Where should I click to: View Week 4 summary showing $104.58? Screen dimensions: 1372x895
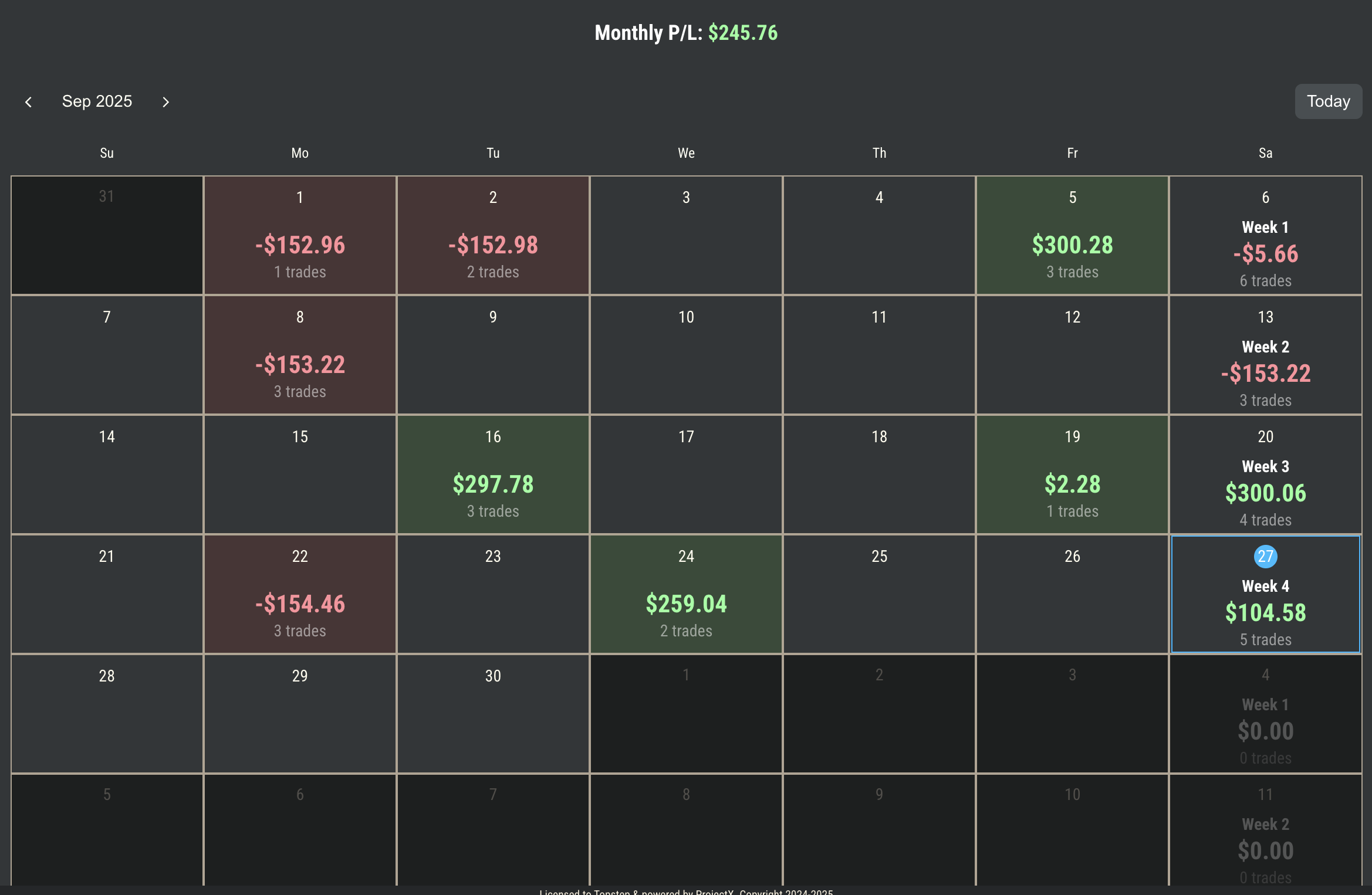[1265, 613]
